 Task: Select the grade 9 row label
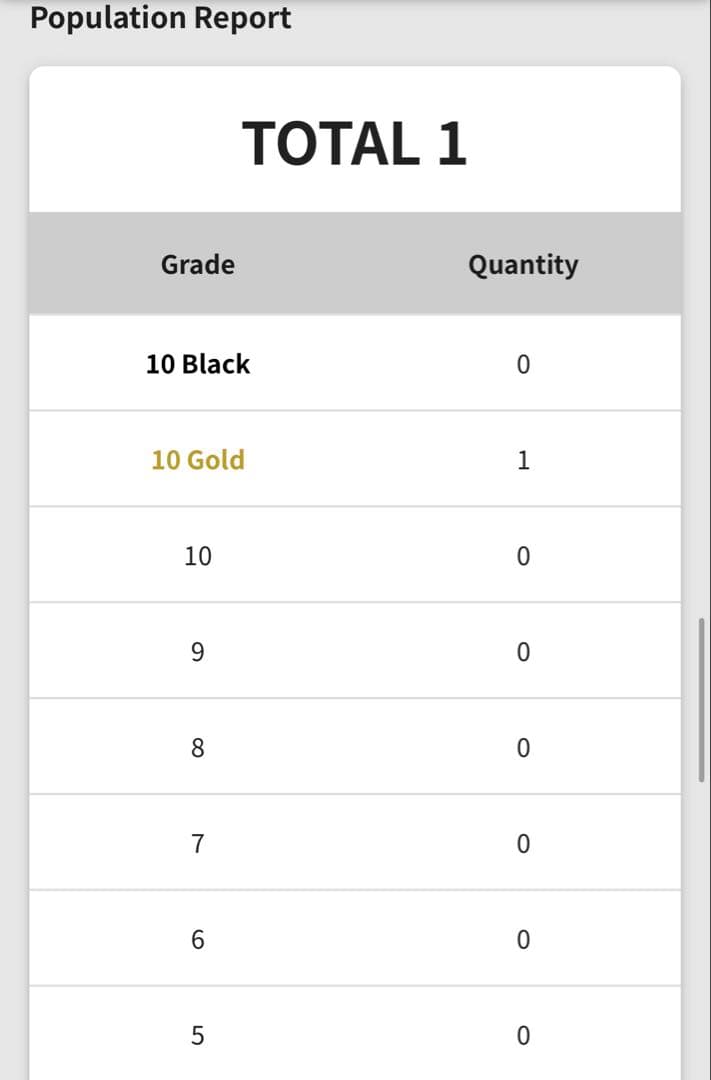[x=198, y=652]
